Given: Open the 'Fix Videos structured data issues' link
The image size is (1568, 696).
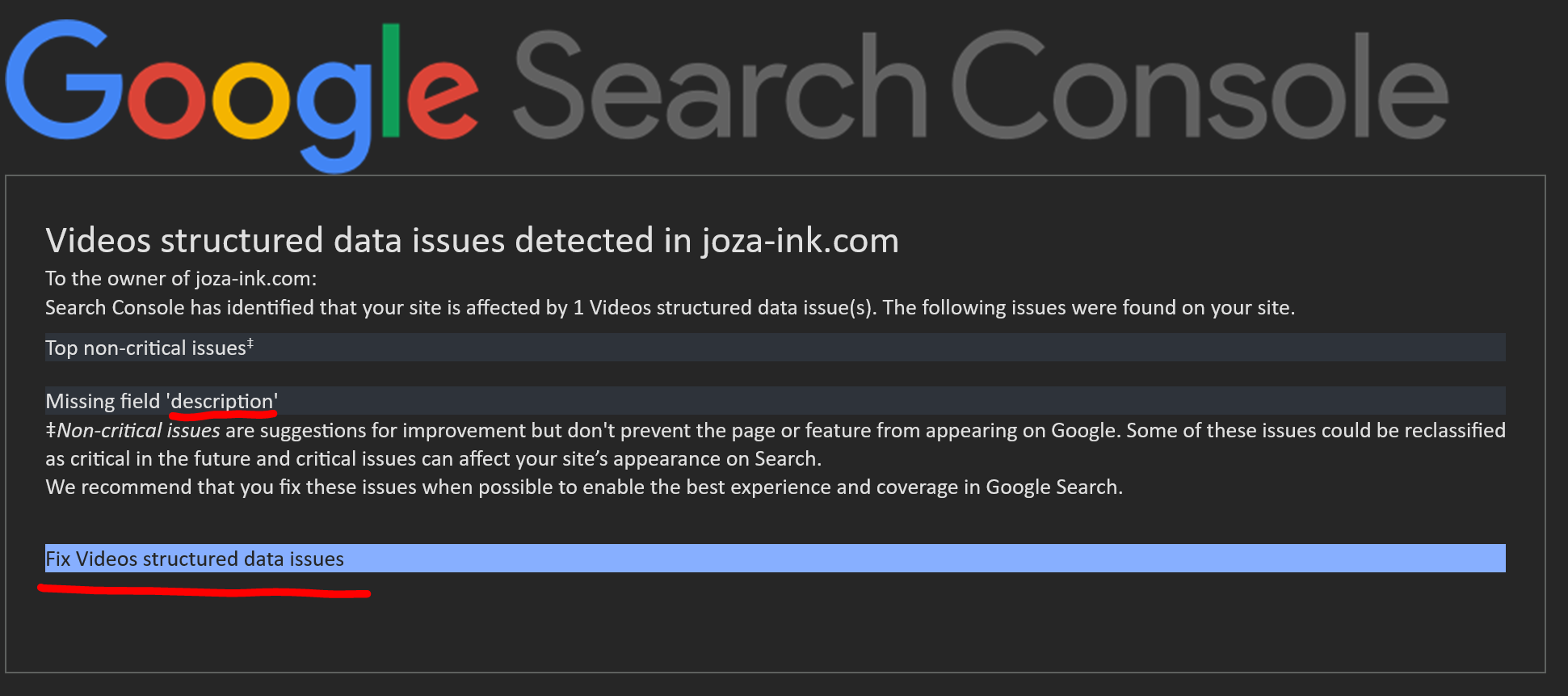Looking at the screenshot, I should click(195, 559).
